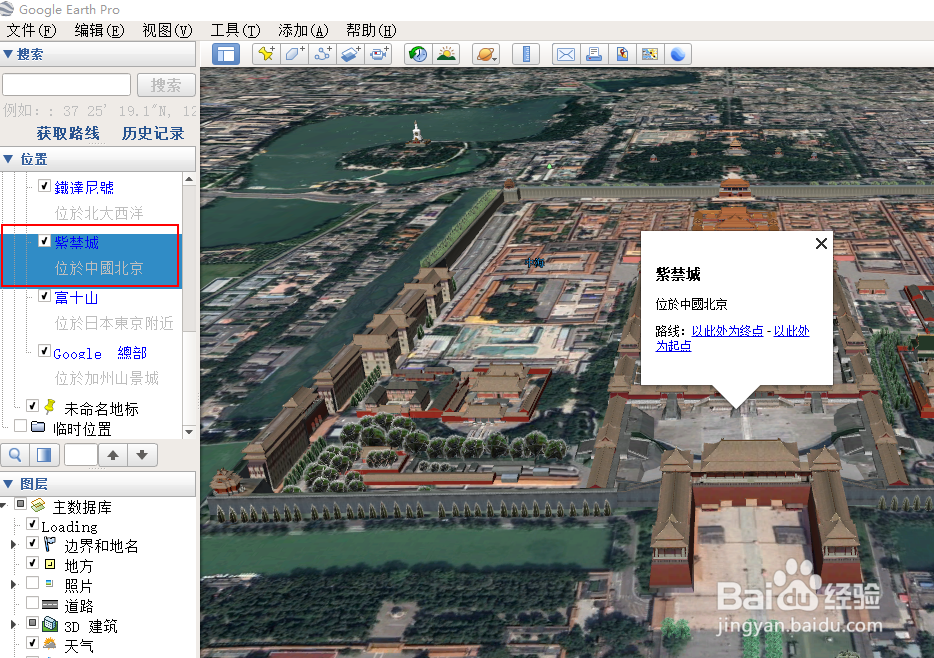Collapse the 搜索 panel

click(x=8, y=54)
